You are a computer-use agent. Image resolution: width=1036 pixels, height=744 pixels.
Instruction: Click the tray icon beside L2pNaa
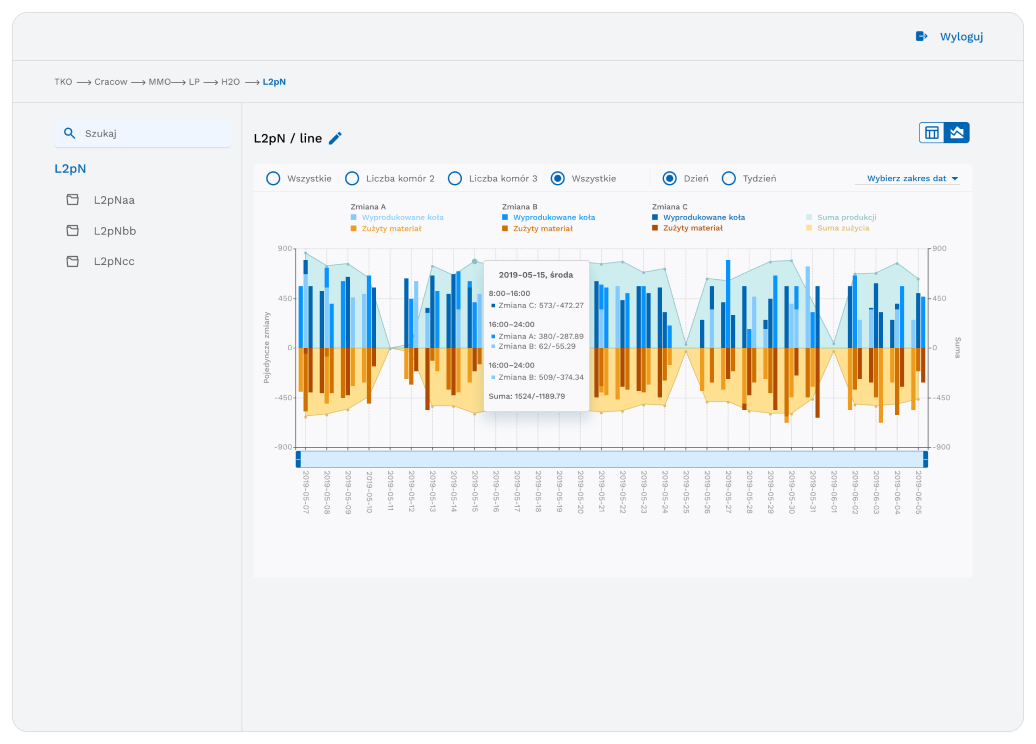point(71,199)
